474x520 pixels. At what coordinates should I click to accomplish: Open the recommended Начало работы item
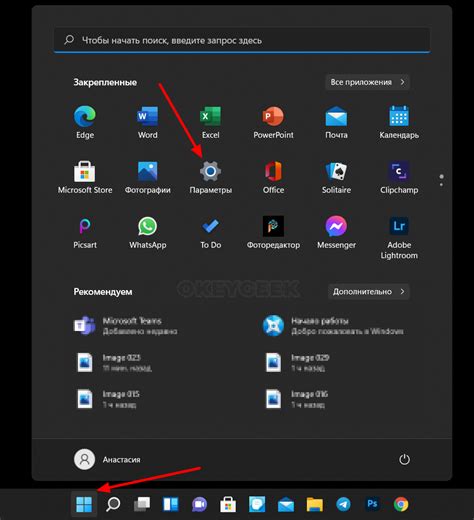tap(333, 326)
